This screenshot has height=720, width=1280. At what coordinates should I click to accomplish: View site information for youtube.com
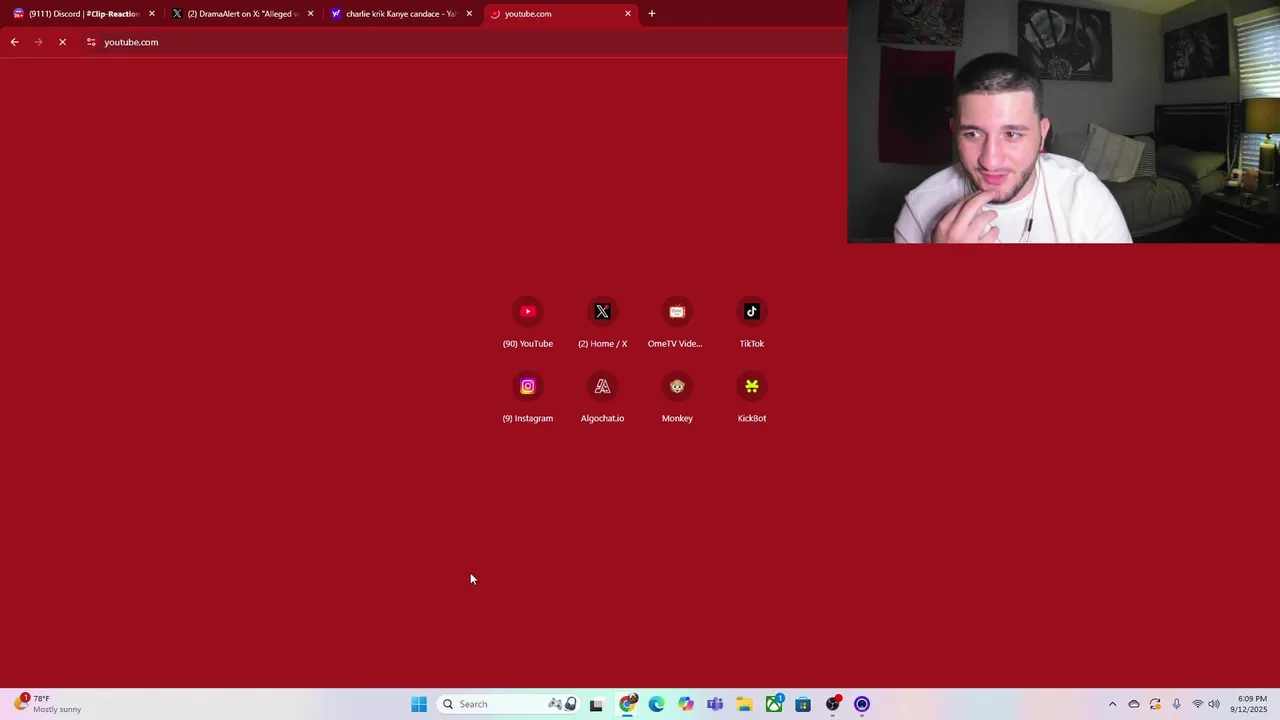pos(91,42)
